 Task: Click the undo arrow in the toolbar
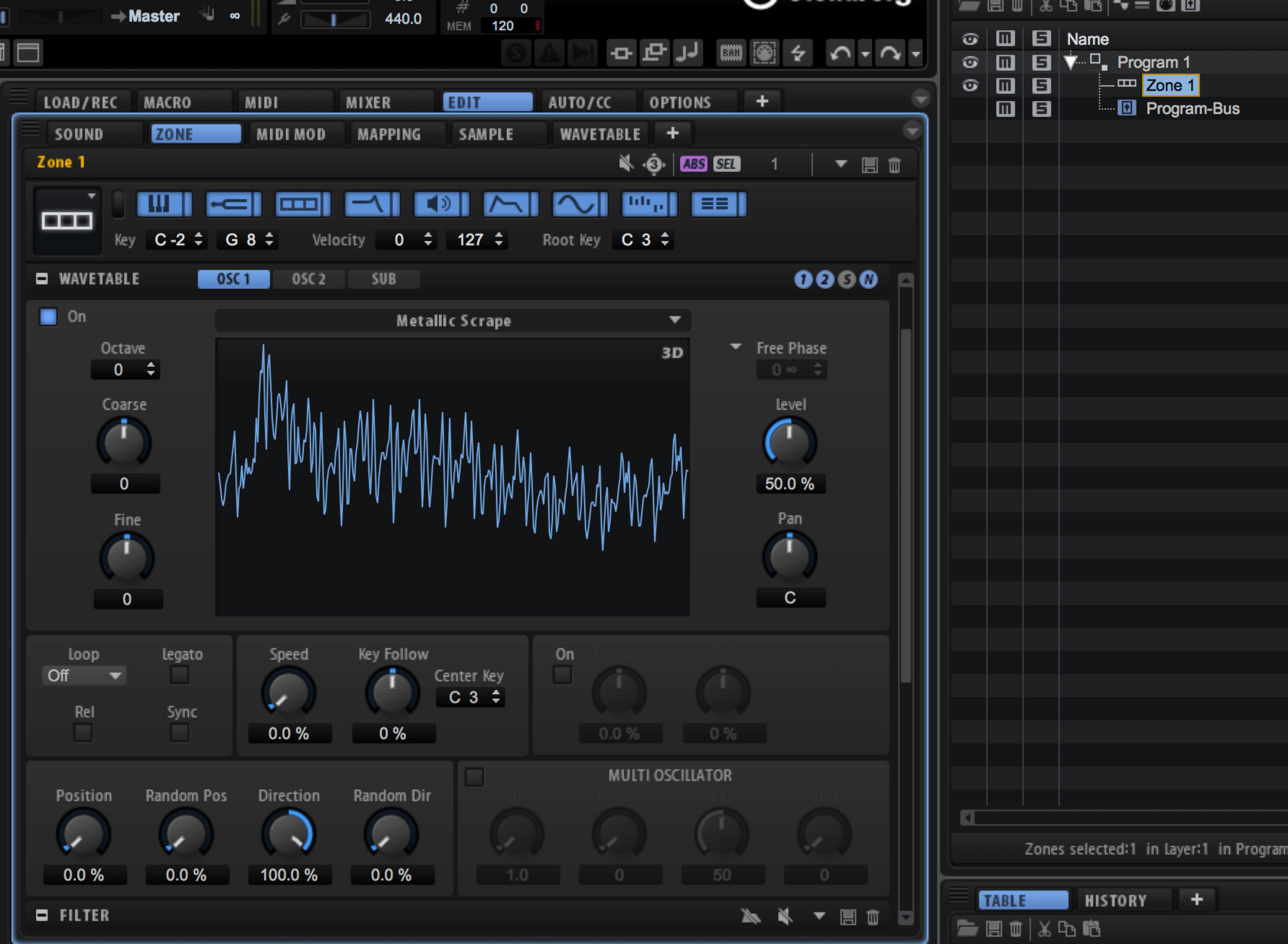coord(840,54)
